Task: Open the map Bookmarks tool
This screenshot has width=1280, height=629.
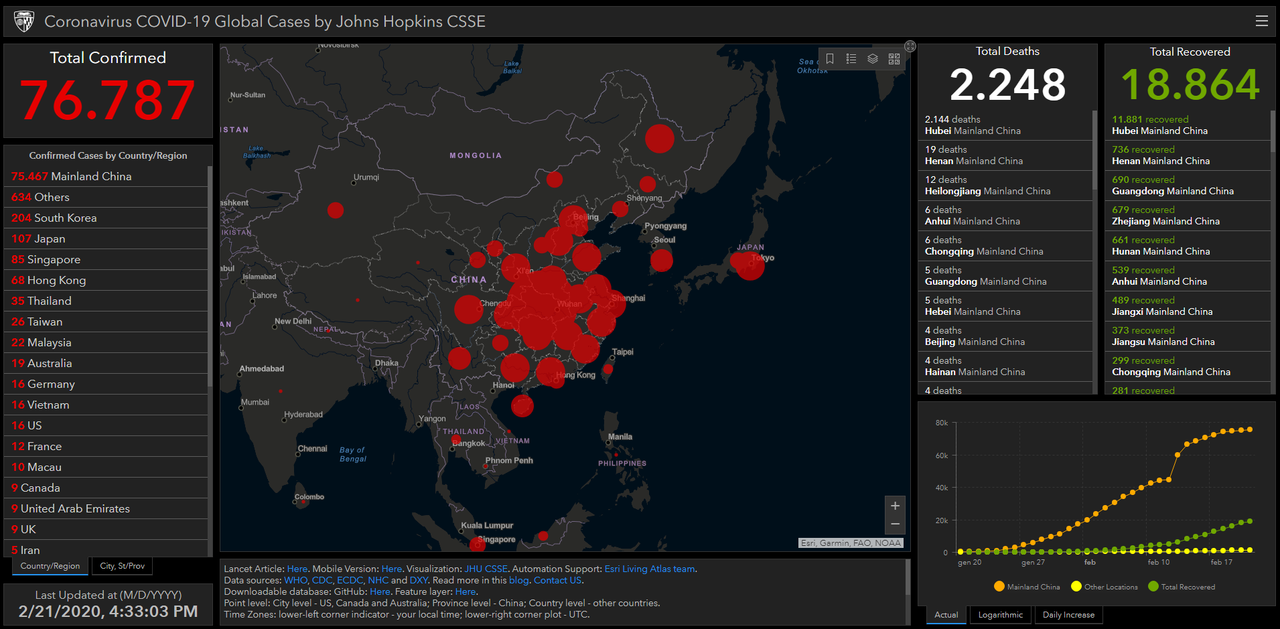Action: [x=830, y=59]
